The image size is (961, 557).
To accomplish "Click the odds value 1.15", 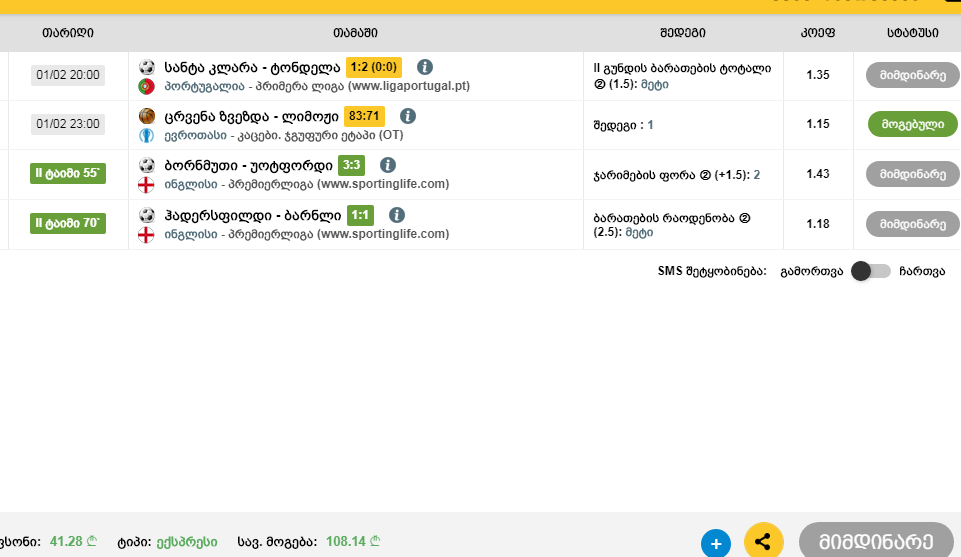I will 818,124.
